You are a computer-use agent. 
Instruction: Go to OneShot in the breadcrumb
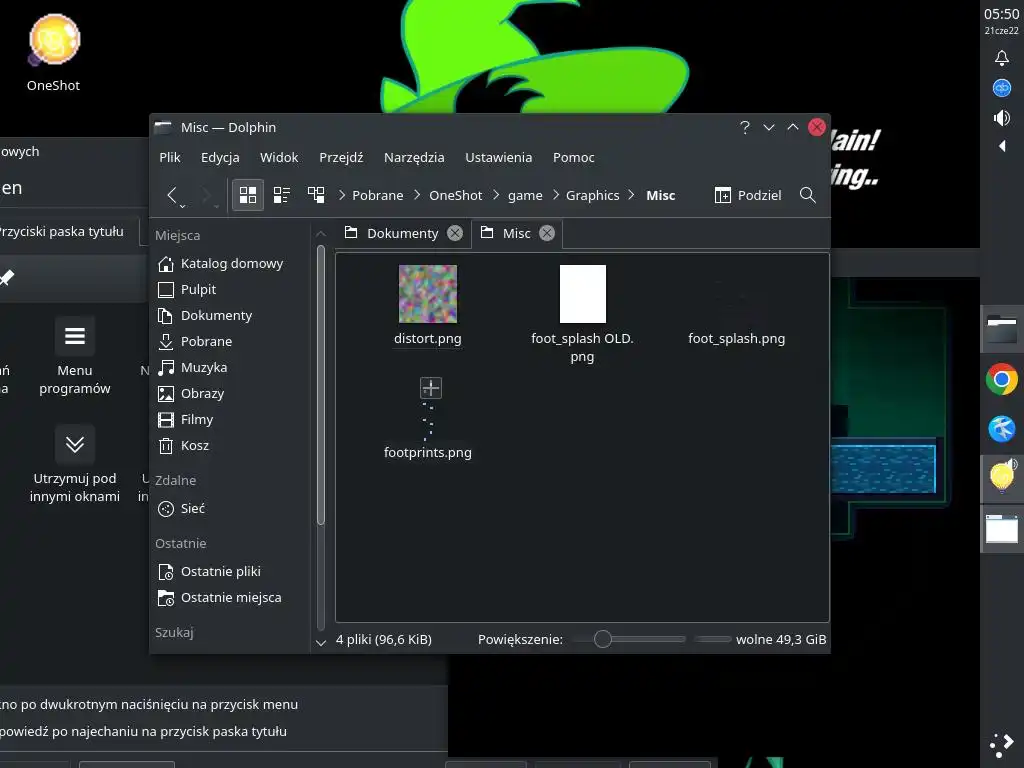point(455,195)
